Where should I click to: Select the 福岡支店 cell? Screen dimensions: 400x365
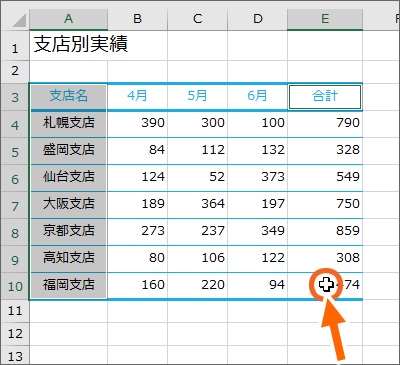pos(68,286)
